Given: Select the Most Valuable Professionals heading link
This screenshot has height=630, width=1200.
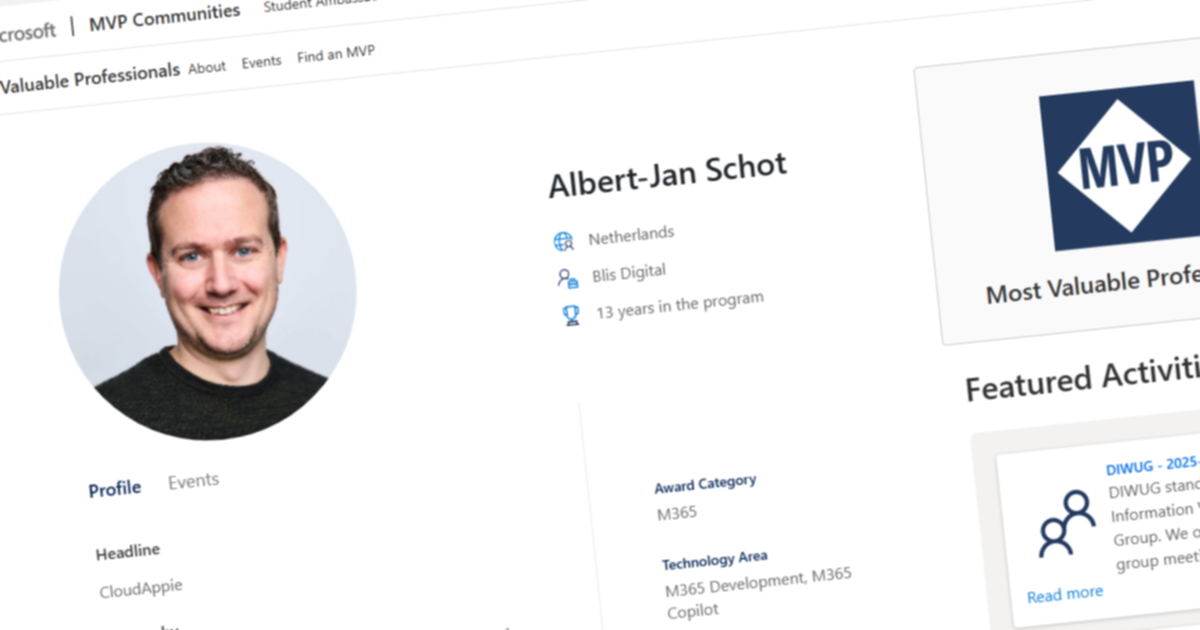Looking at the screenshot, I should (89, 77).
